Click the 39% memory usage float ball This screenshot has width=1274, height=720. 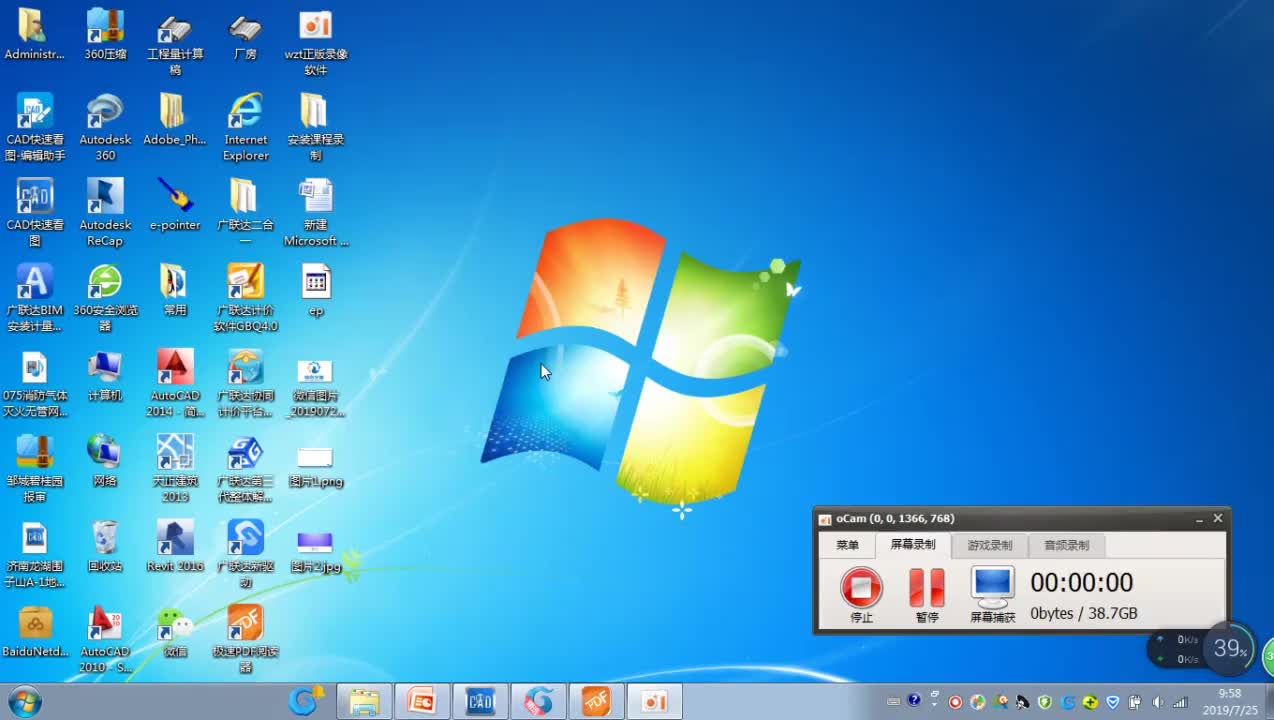tap(1230, 649)
